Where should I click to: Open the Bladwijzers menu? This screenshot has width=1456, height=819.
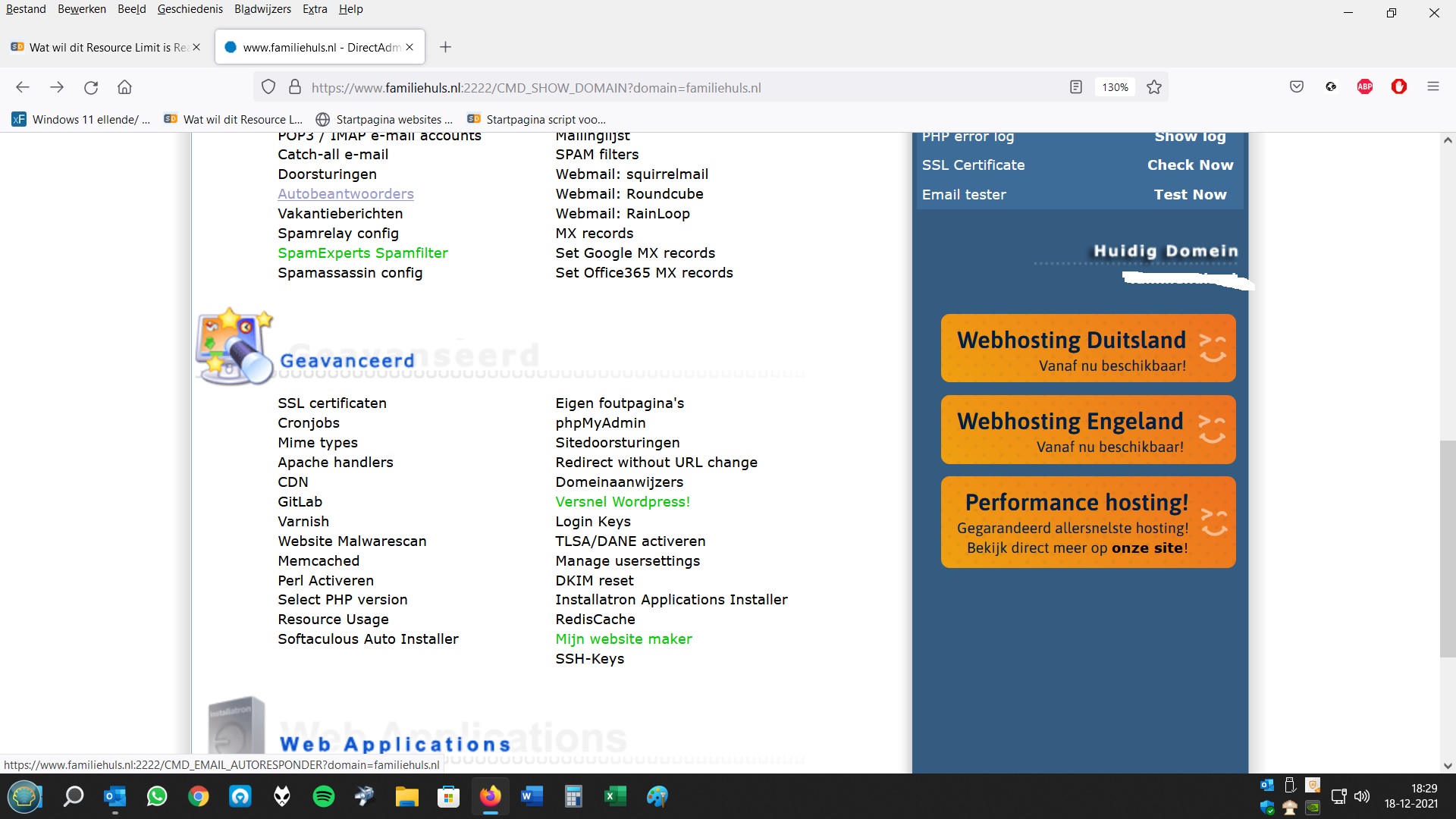click(262, 9)
